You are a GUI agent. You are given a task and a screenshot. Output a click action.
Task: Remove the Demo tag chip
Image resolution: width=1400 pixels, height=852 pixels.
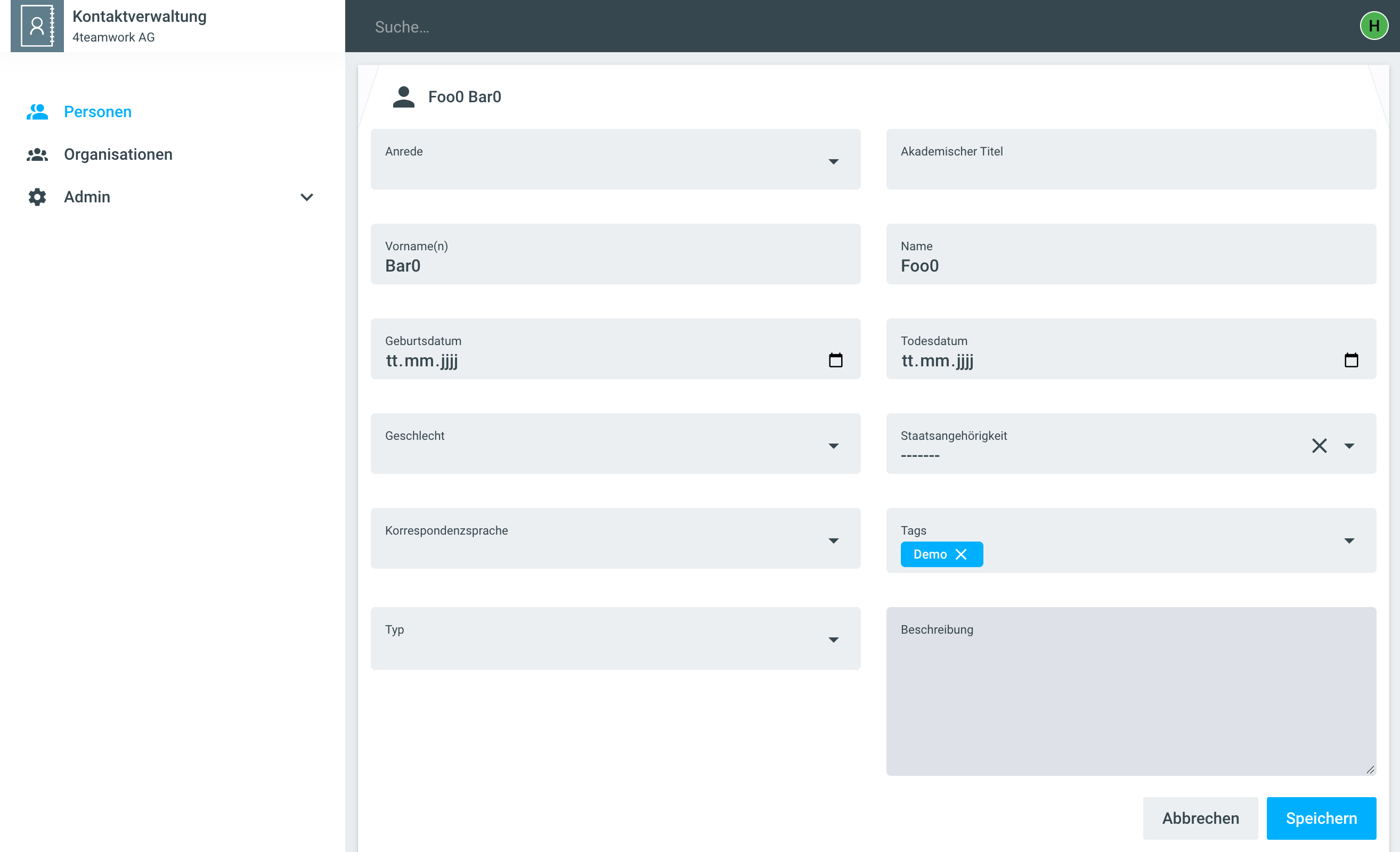[x=961, y=554]
